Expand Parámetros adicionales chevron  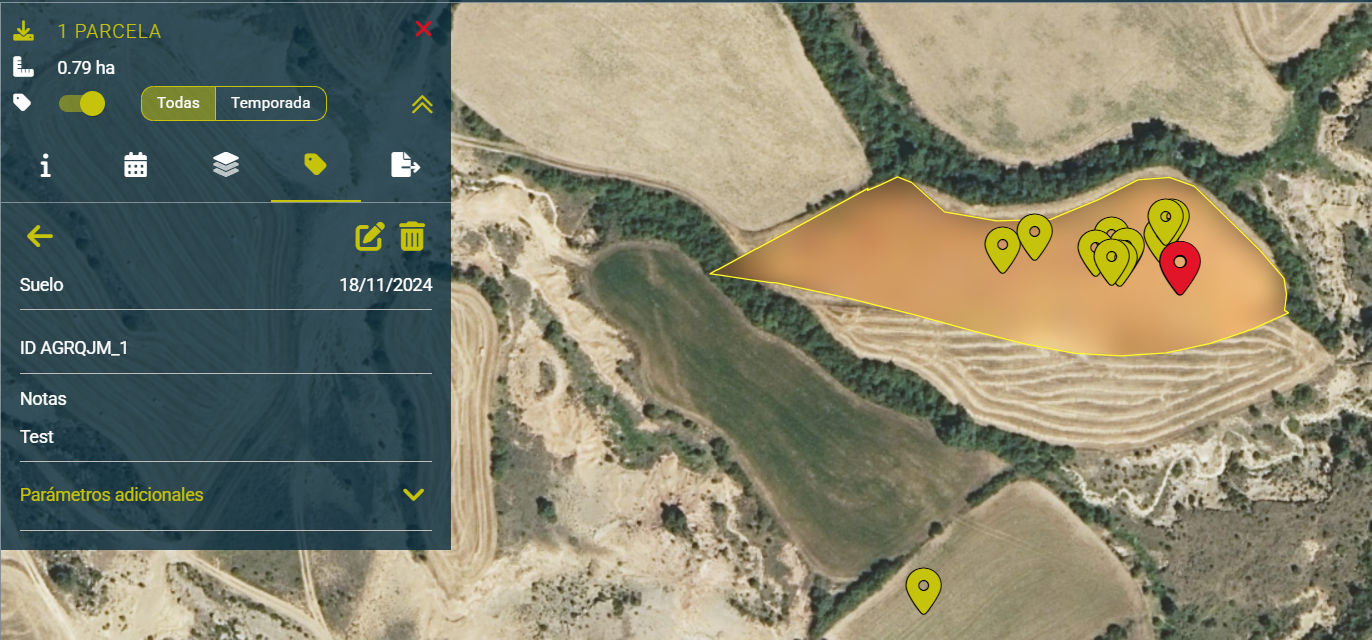pos(413,495)
